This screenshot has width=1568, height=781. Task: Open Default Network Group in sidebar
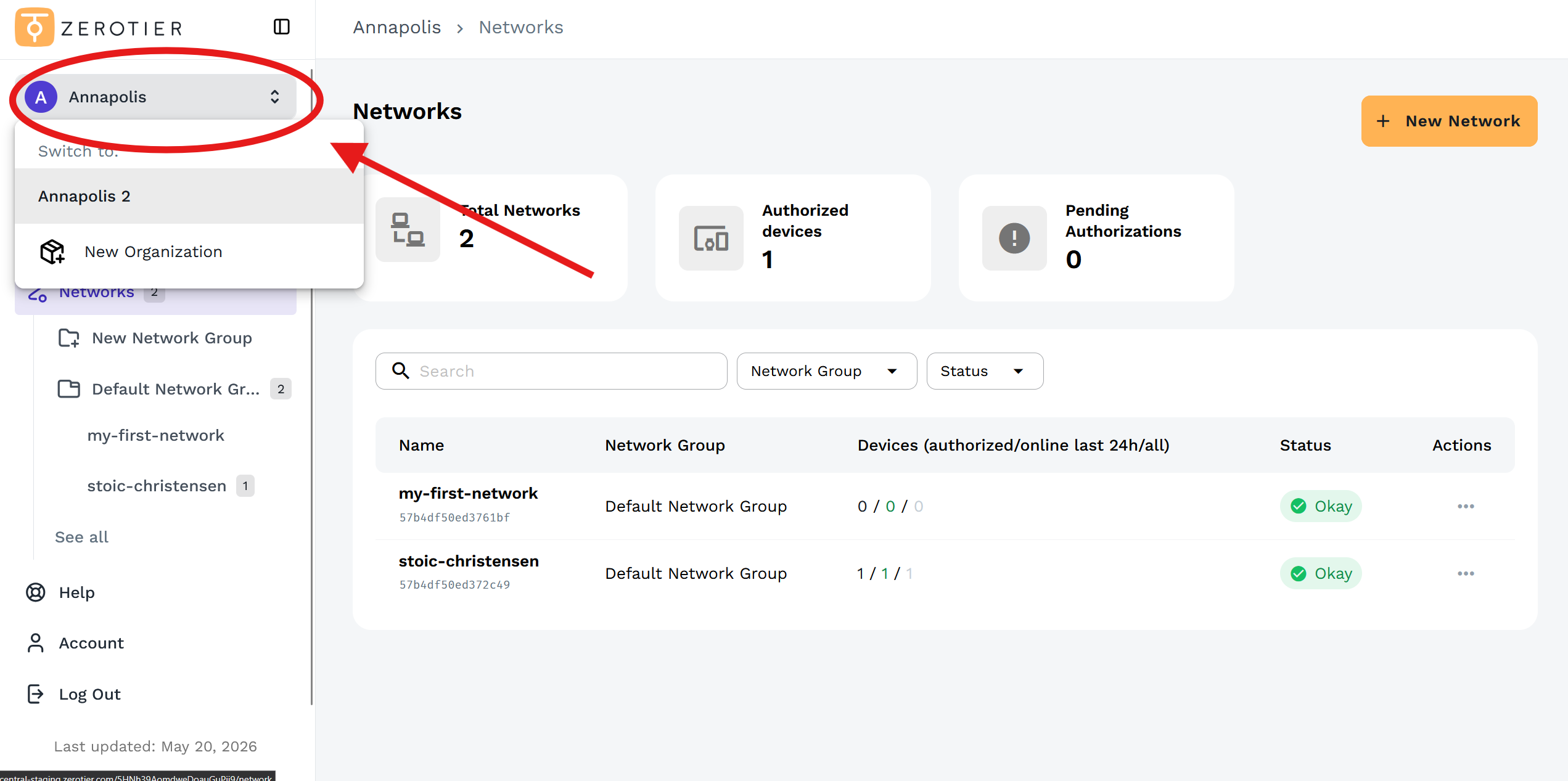(x=176, y=389)
